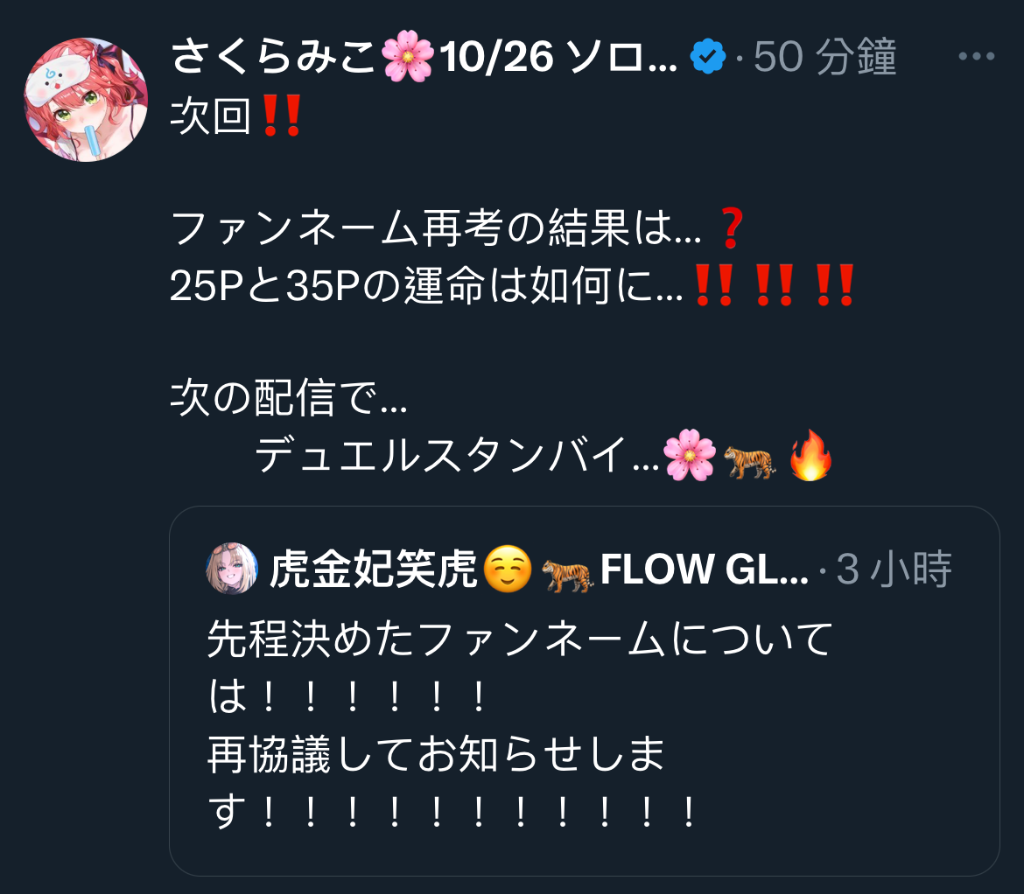Open quoted tweet text 先程決めたファンネームについて
This screenshot has height=894, width=1024.
click(520, 638)
